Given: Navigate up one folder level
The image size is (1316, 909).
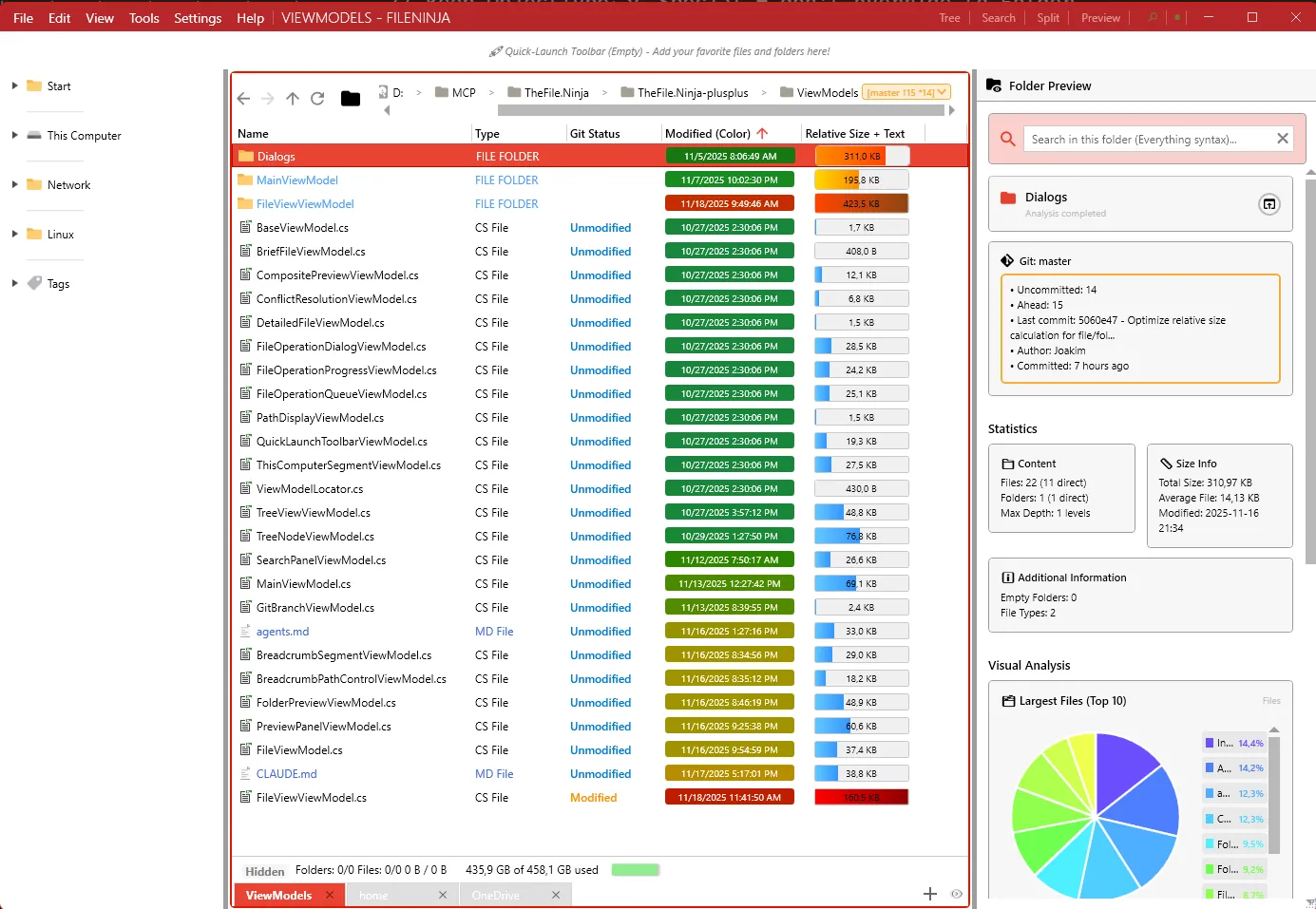Looking at the screenshot, I should [x=293, y=99].
